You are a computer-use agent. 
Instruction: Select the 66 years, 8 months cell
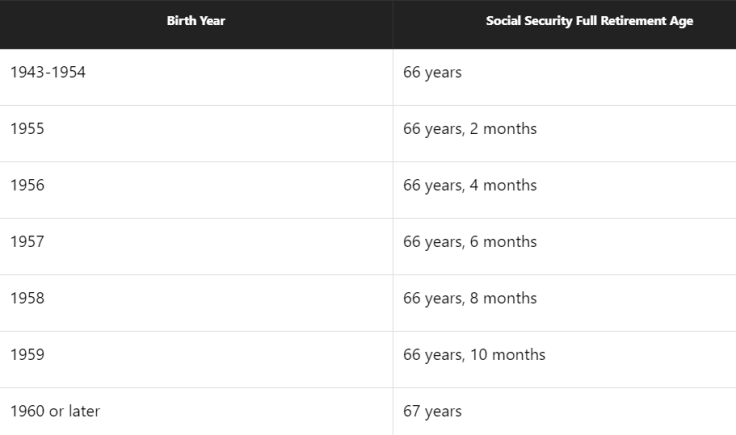pos(564,303)
